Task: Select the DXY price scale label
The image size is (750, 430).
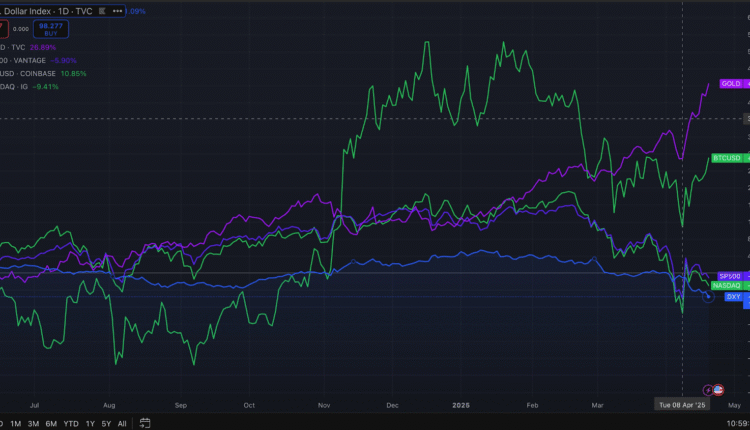Action: pos(733,297)
